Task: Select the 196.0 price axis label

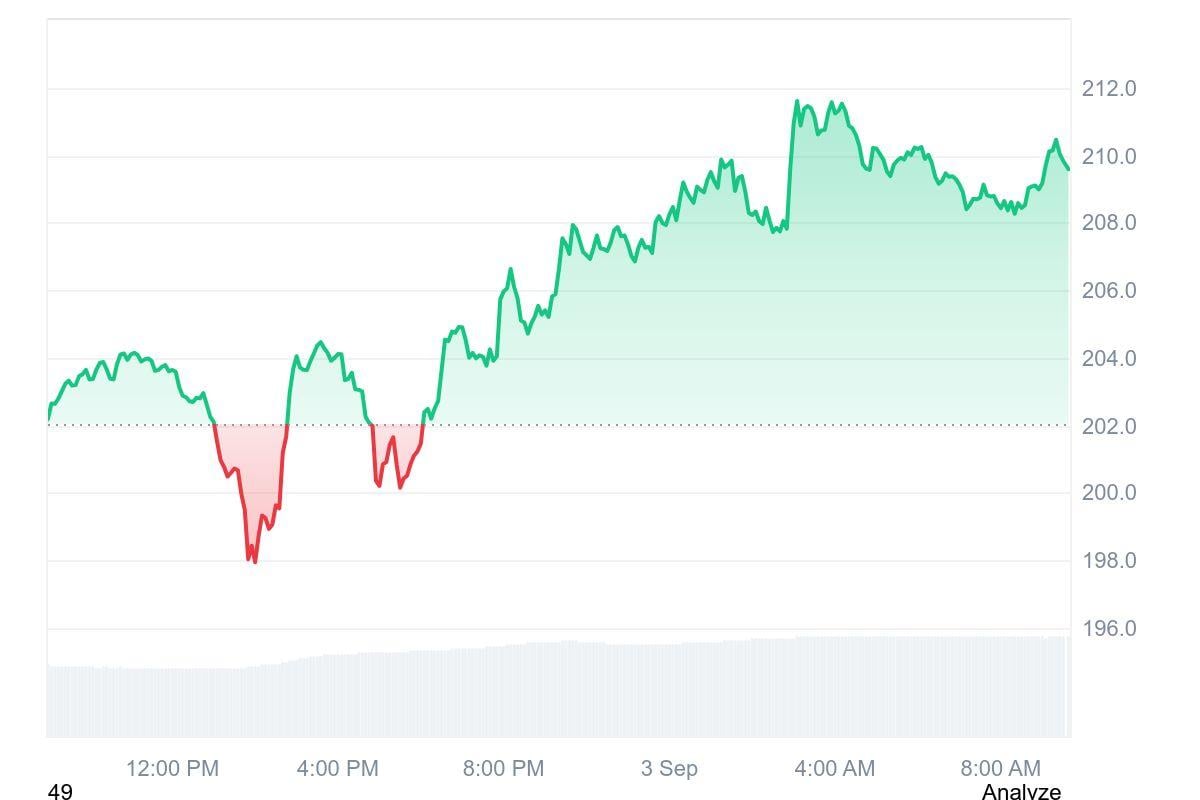Action: [x=1109, y=629]
